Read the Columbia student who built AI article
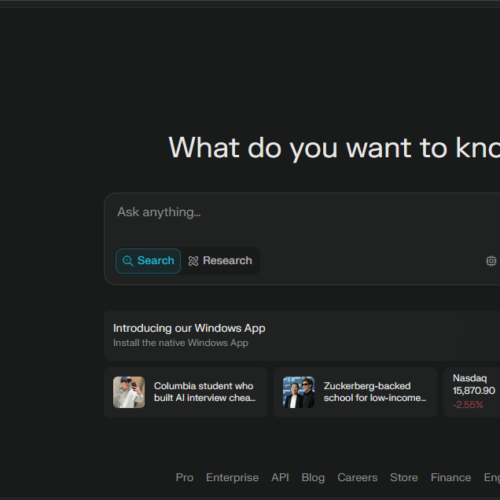Screen dimensions: 500x500 coord(204,392)
